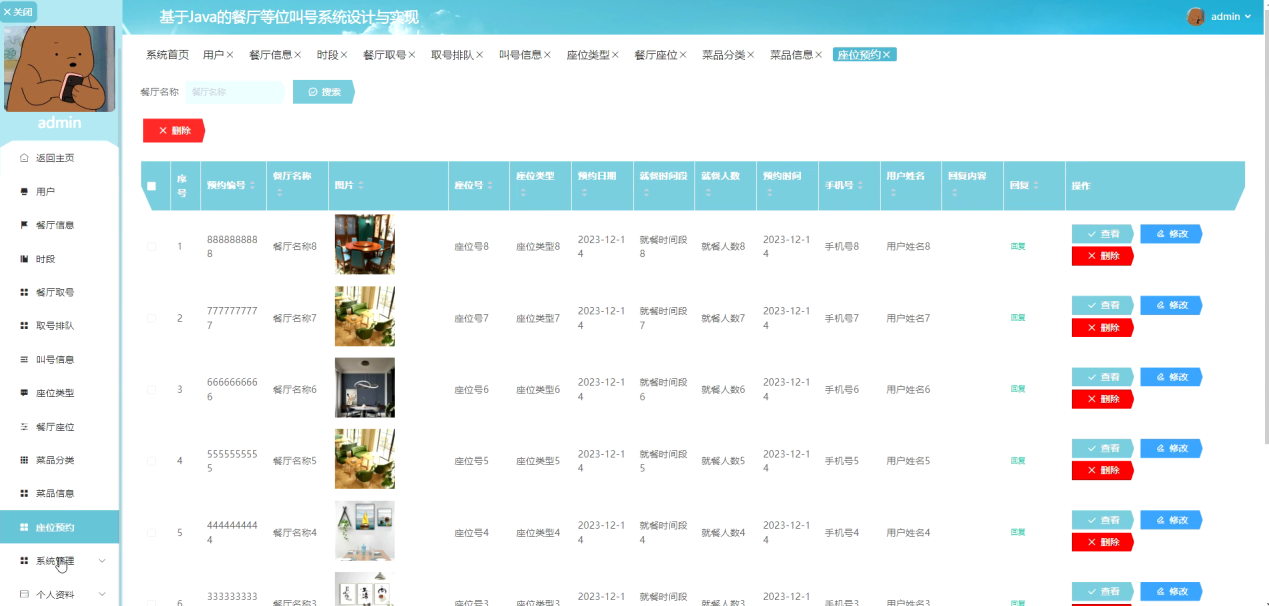The image size is (1269, 606).
Task: Open the thumbnail image of 餐厅名称6
Action: pyautogui.click(x=365, y=388)
